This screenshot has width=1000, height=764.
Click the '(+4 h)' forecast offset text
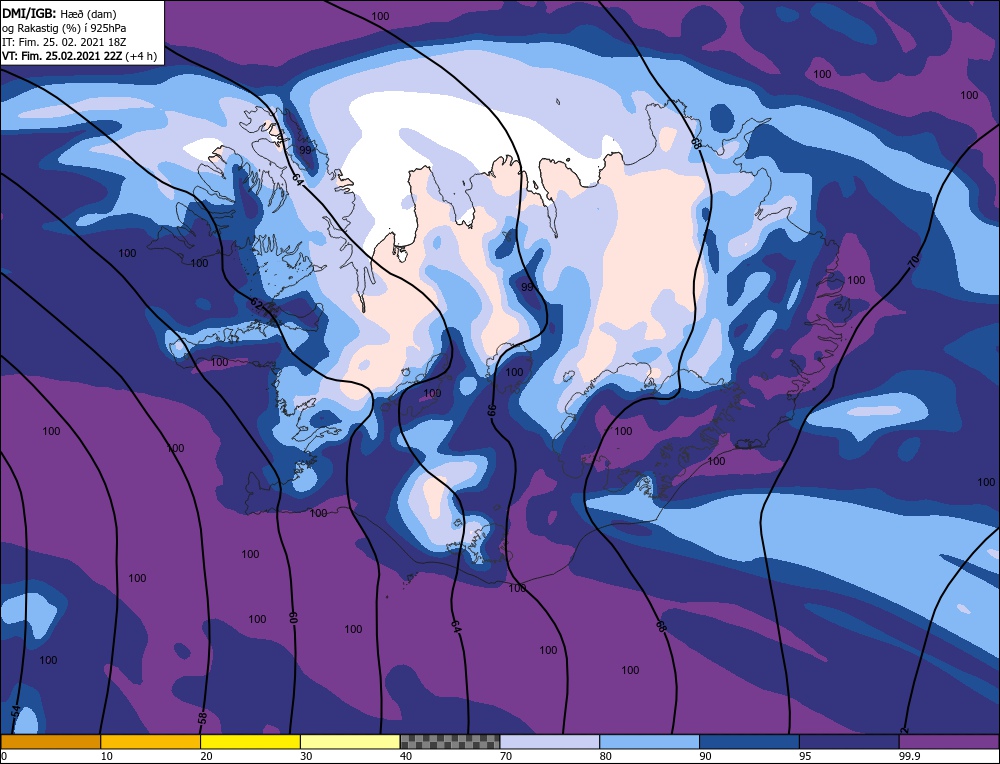141,55
